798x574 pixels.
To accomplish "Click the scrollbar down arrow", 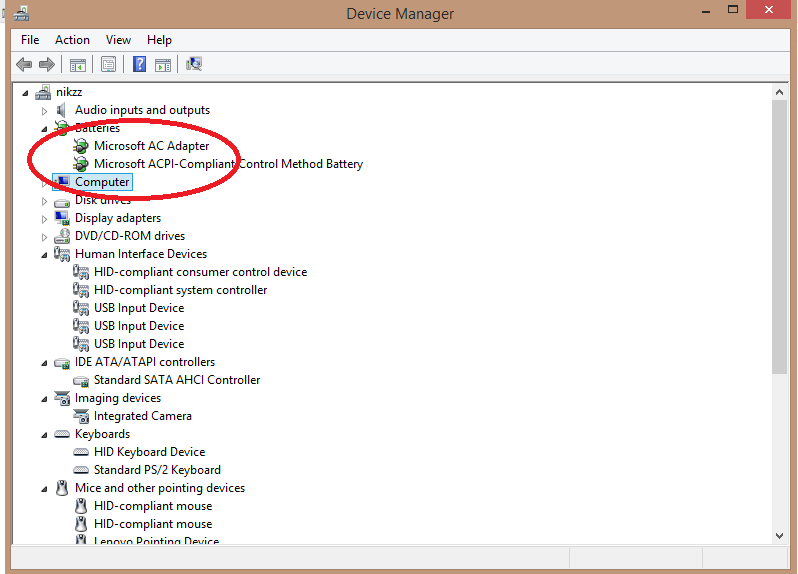I will pos(779,535).
